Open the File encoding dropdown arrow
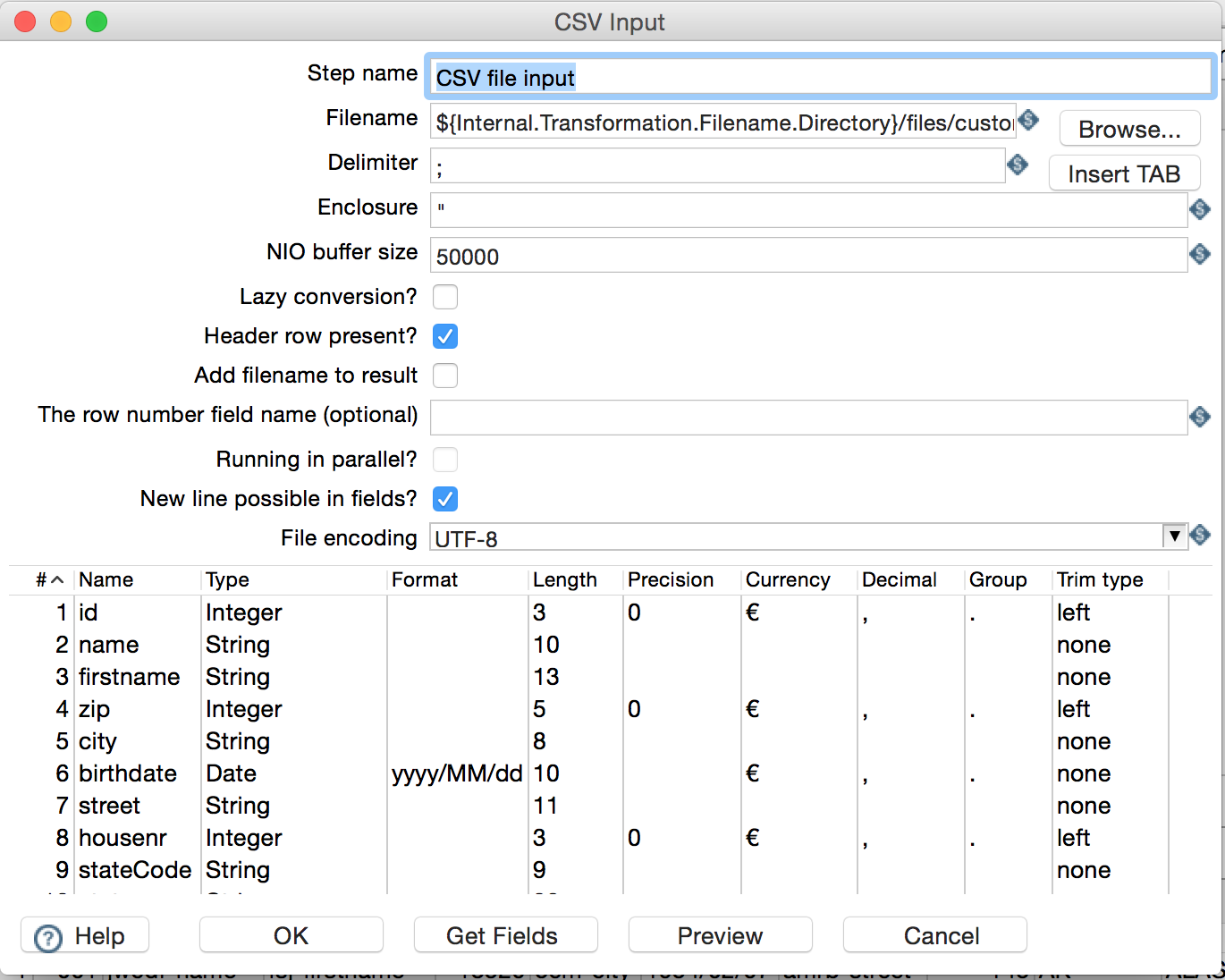1225x980 pixels. pyautogui.click(x=1175, y=536)
